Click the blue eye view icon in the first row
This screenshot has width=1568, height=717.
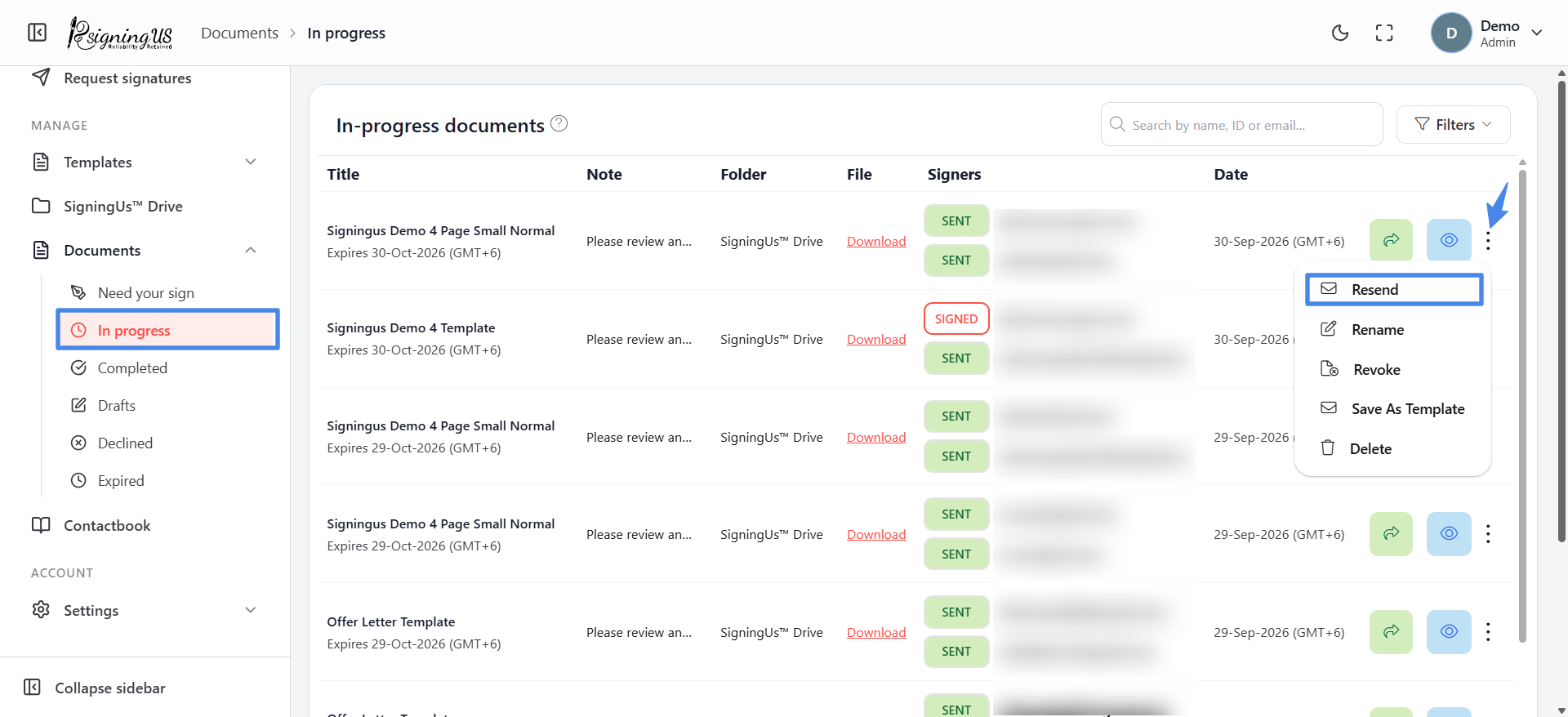[1449, 240]
